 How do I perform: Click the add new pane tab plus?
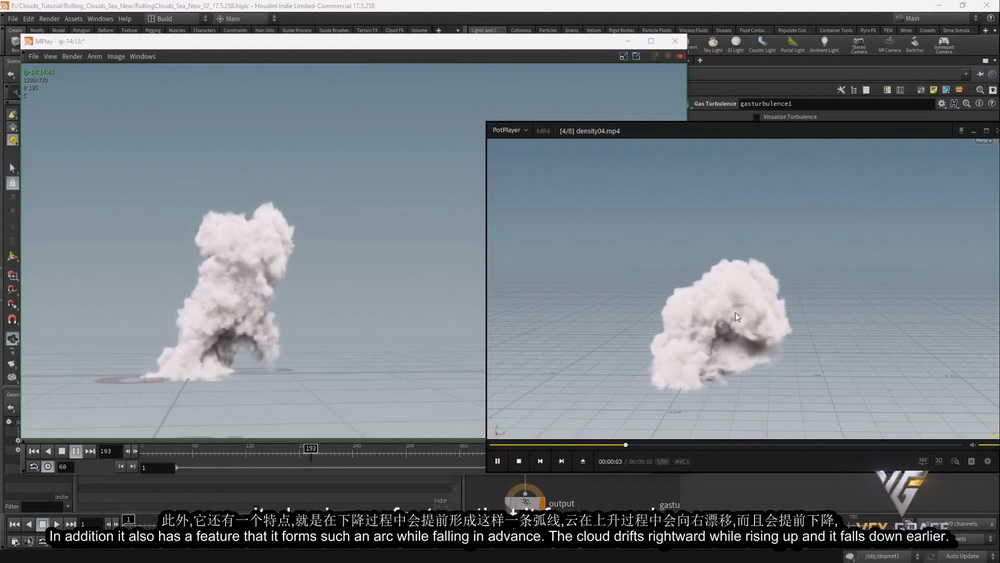point(700,61)
